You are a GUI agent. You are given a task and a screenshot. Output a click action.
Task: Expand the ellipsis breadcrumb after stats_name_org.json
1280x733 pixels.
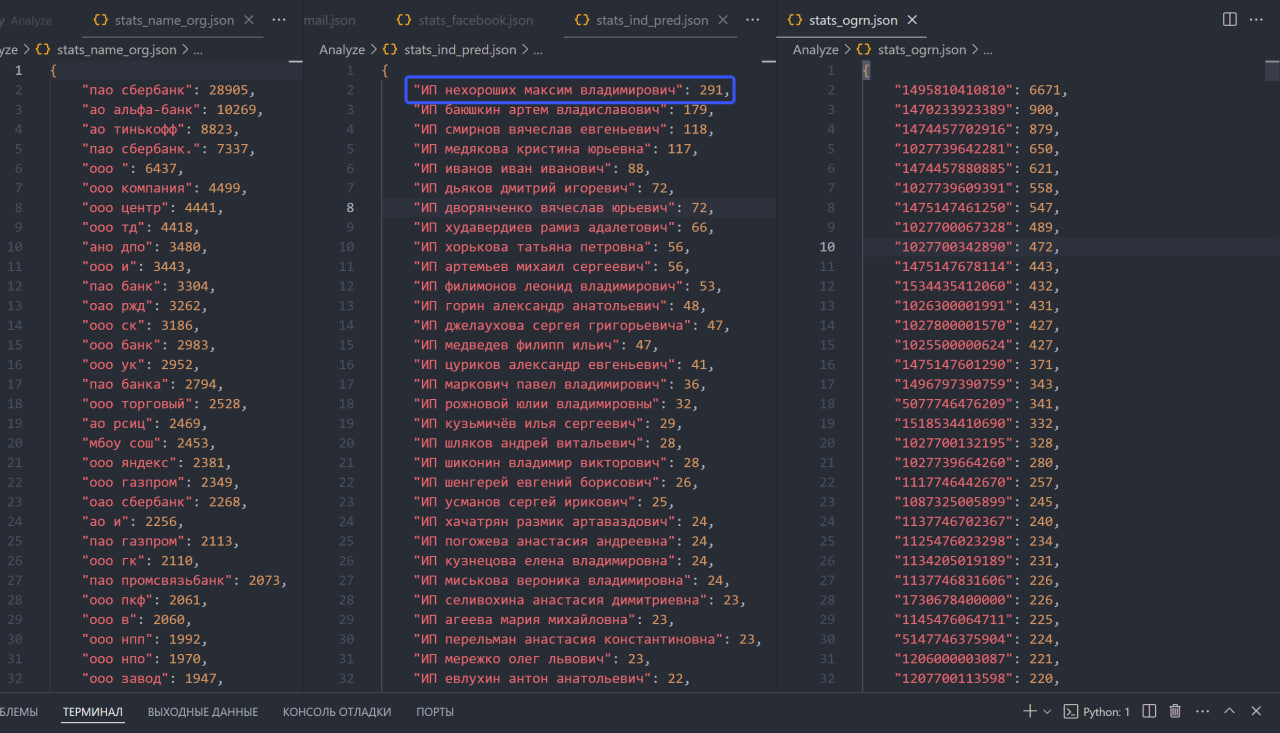(197, 49)
